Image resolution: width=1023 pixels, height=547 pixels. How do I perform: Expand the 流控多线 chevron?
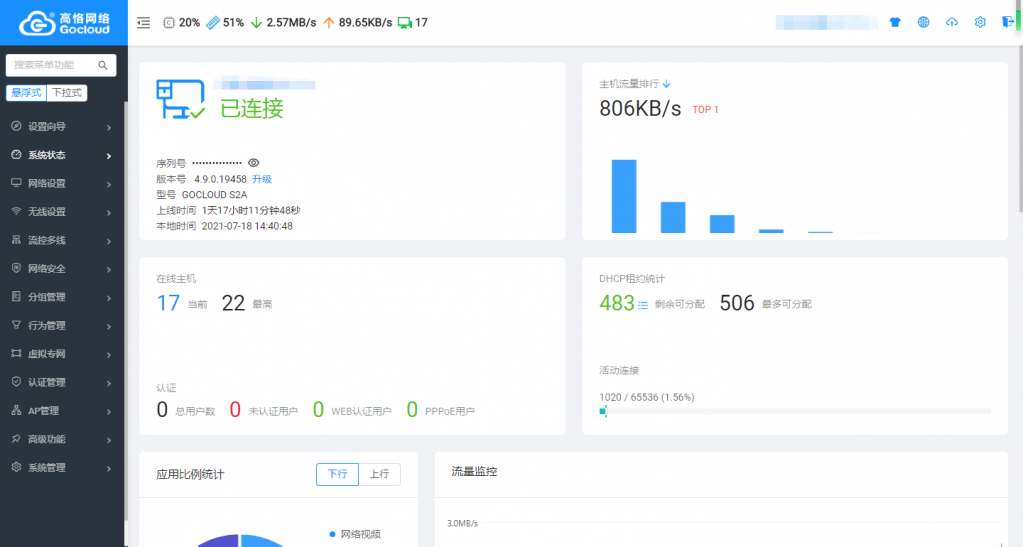point(109,241)
